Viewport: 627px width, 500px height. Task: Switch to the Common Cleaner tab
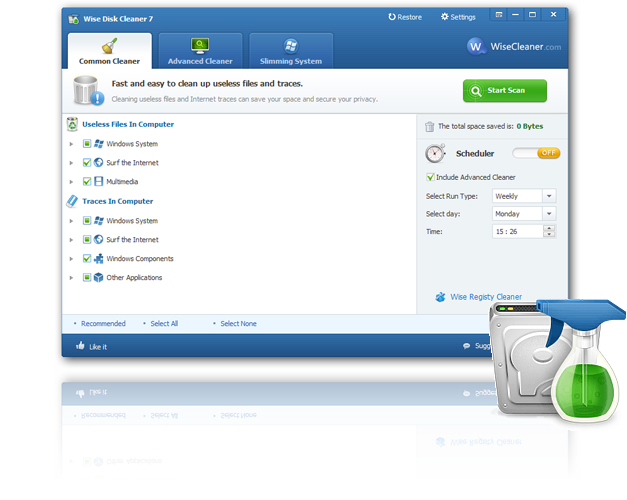pos(110,51)
